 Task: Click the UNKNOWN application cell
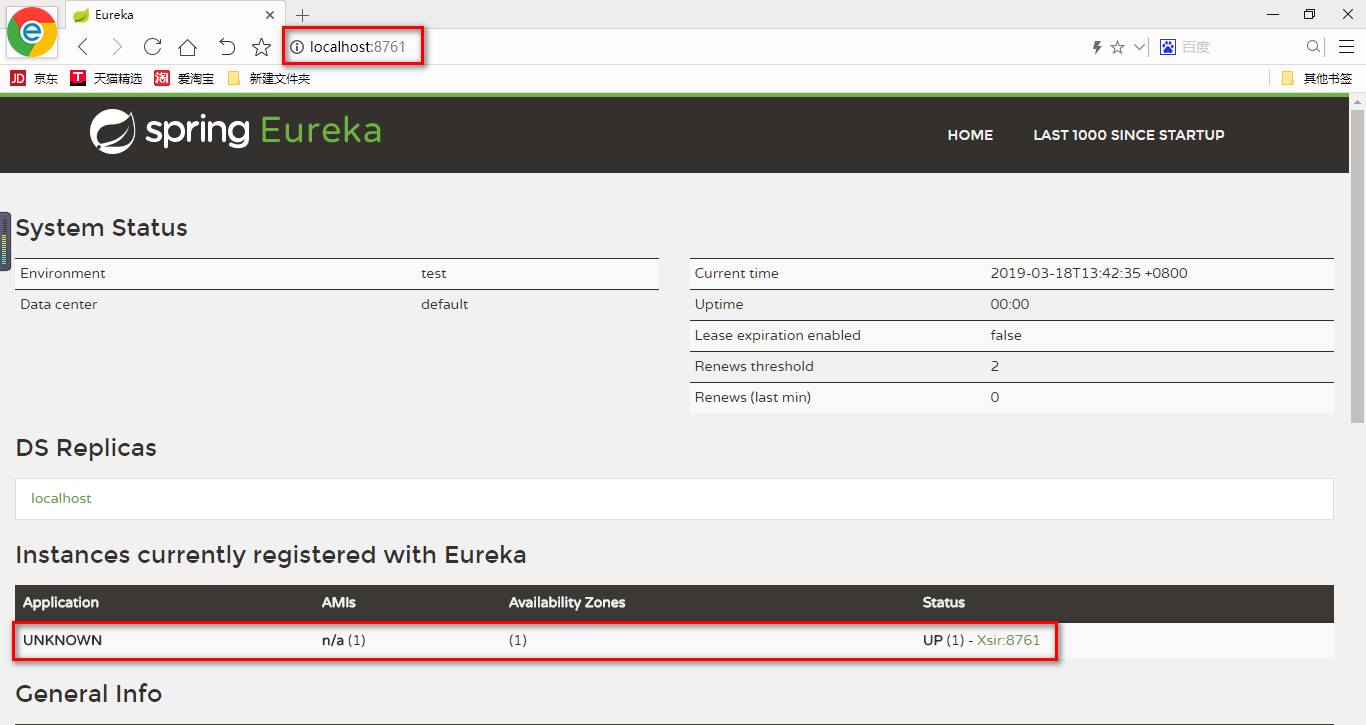click(x=62, y=640)
